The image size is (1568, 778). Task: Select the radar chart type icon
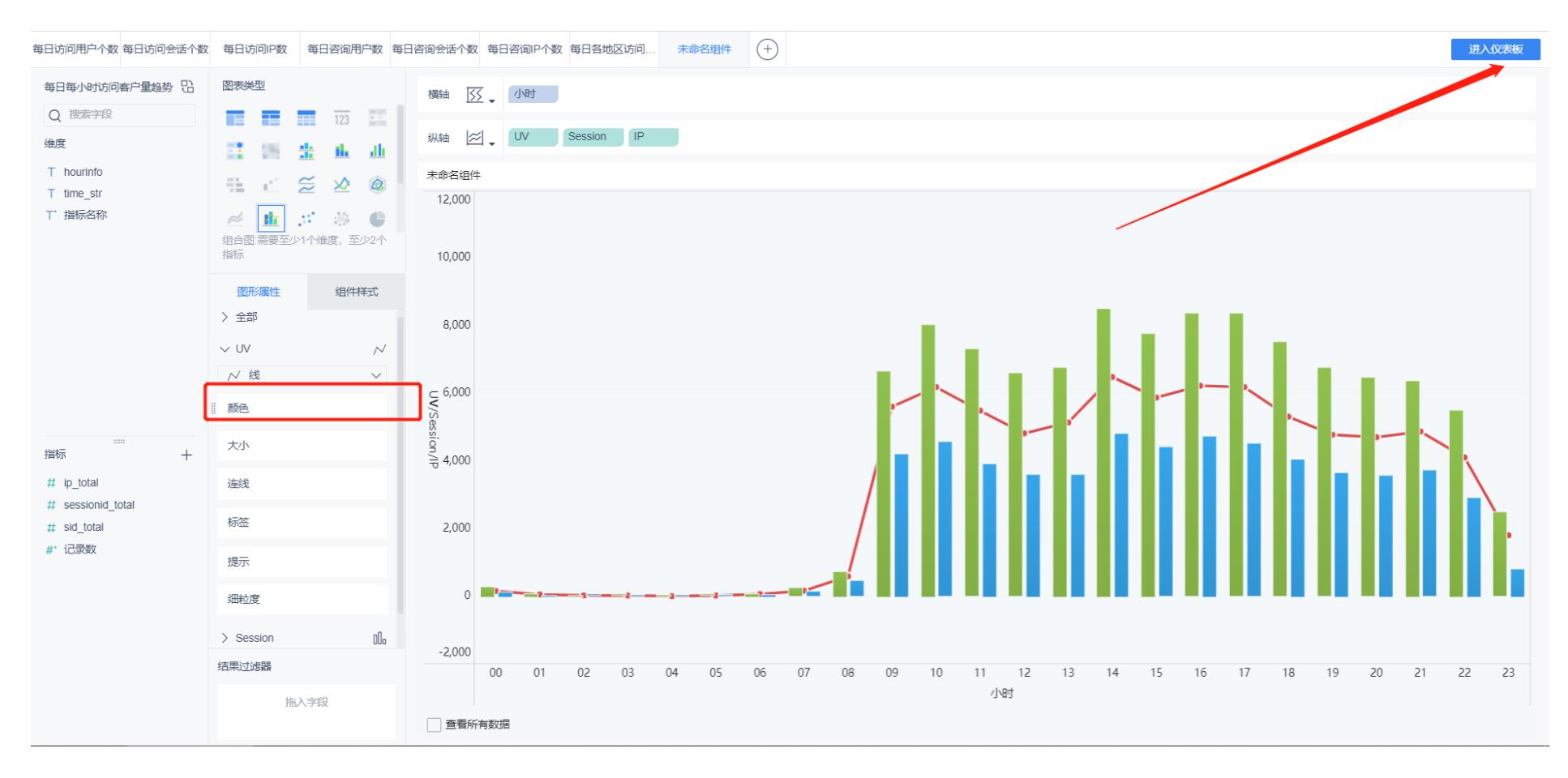pyautogui.click(x=378, y=185)
